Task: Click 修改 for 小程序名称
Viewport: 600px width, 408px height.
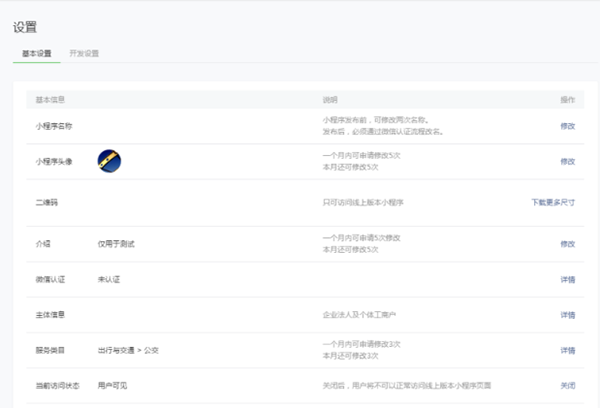Action: [x=567, y=126]
